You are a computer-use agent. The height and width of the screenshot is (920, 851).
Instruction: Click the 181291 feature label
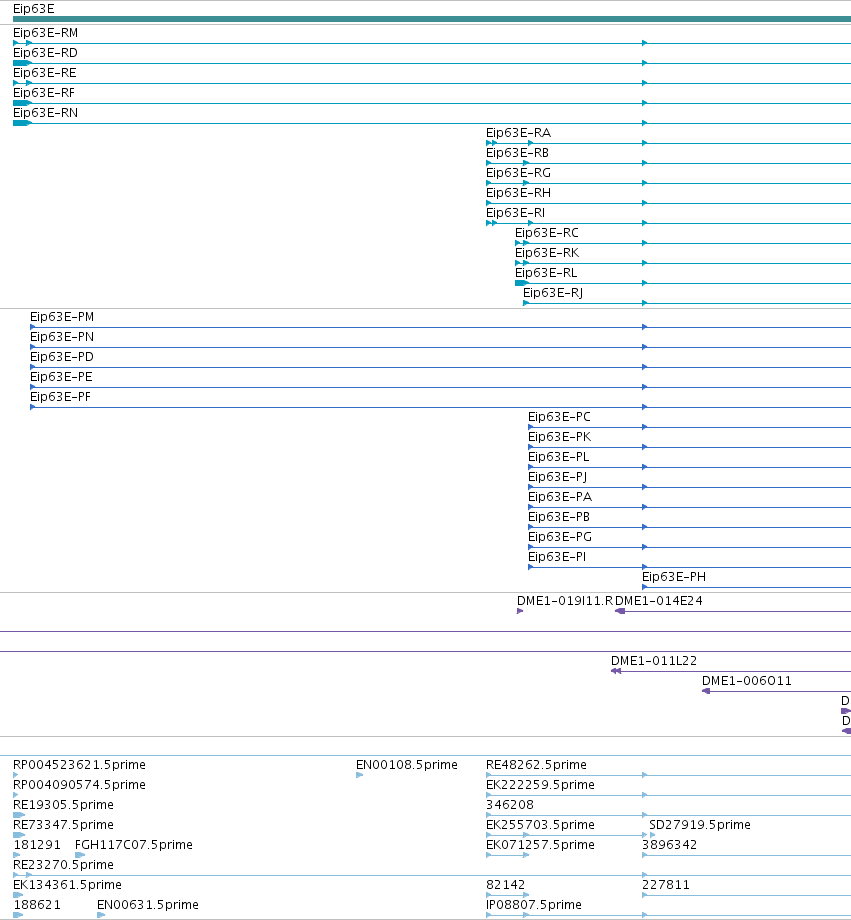pyautogui.click(x=37, y=844)
